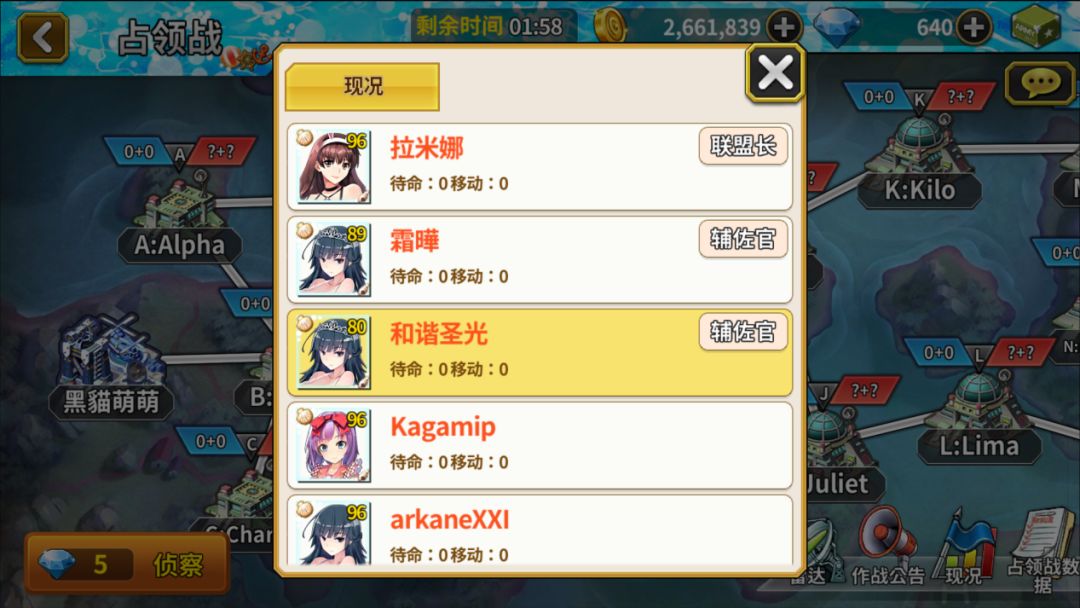The height and width of the screenshot is (608, 1080).
Task: Select the K:Kilo base on the map
Action: [x=920, y=163]
